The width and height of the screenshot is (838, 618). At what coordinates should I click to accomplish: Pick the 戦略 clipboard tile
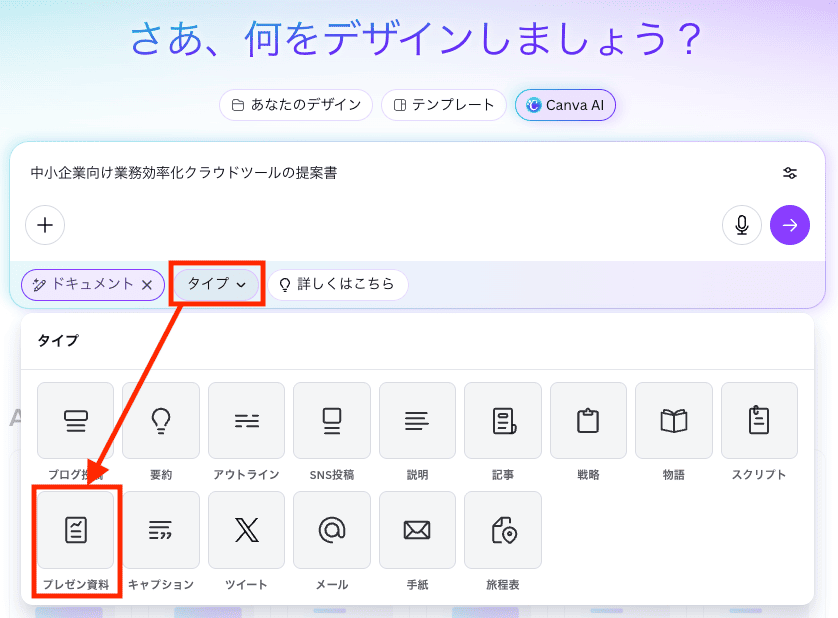tap(588, 421)
